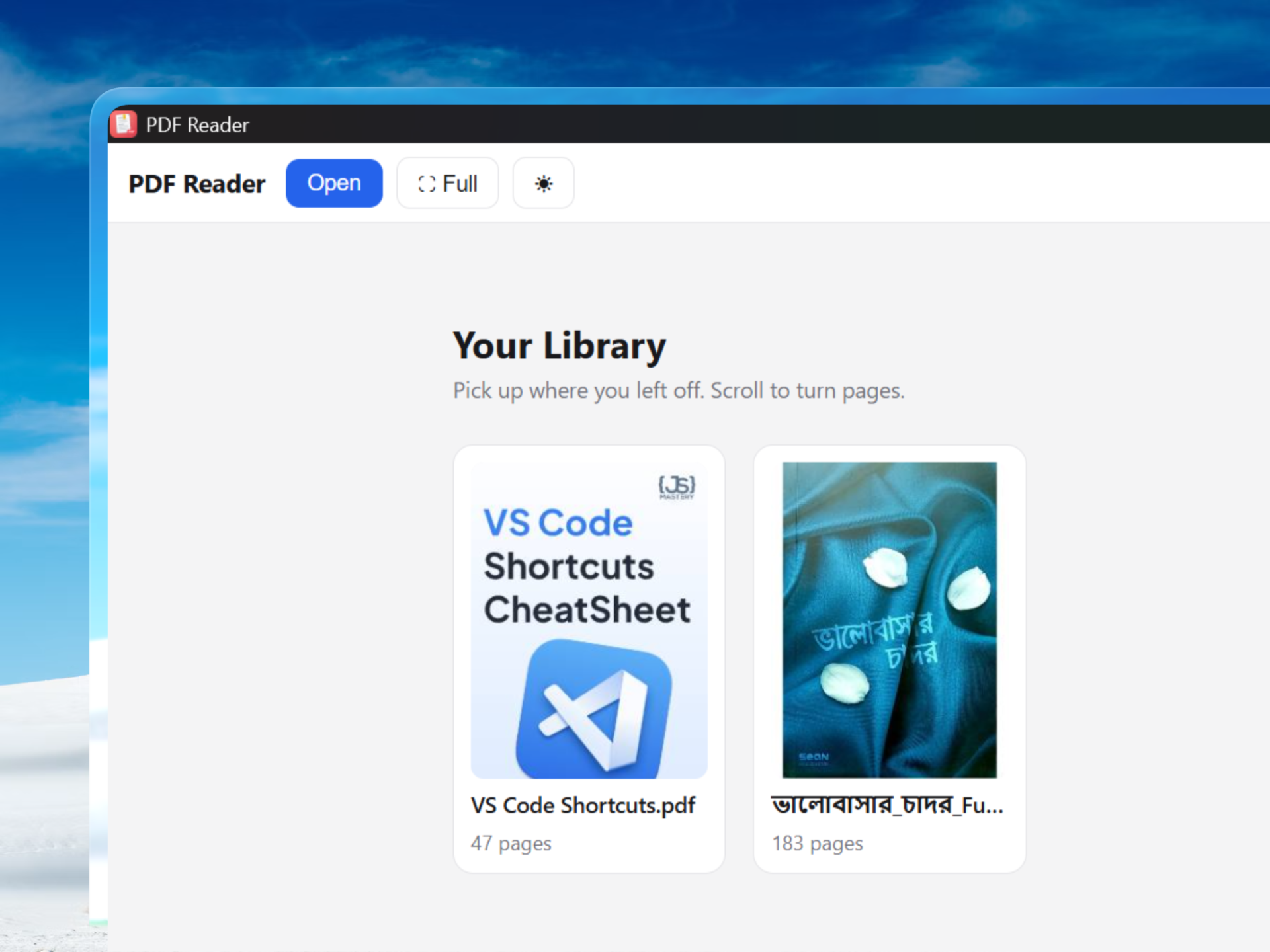Select the VS Code Shortcuts.pdf file name
The image size is (1270, 952).
pyautogui.click(x=583, y=805)
